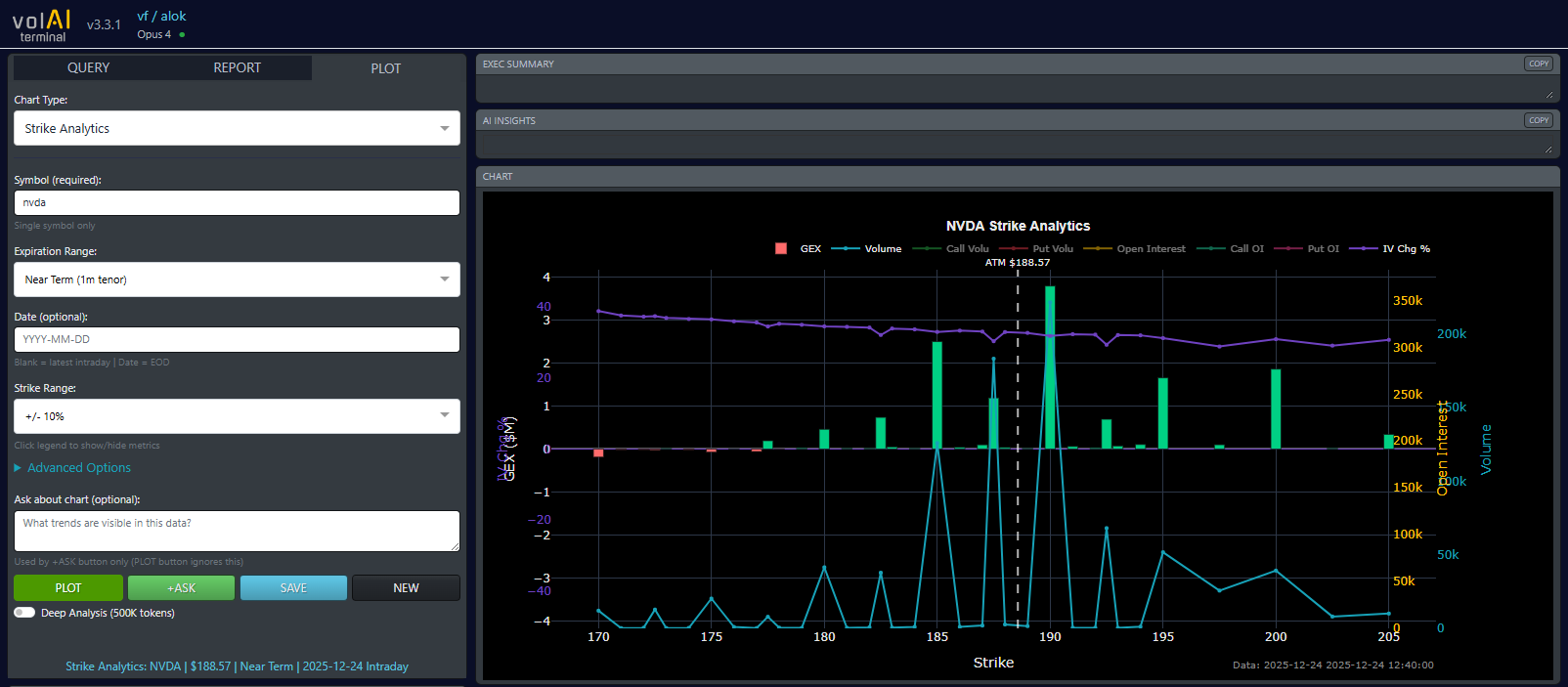This screenshot has height=687, width=1568.
Task: Switch to the REPORT tab
Action: 238,67
